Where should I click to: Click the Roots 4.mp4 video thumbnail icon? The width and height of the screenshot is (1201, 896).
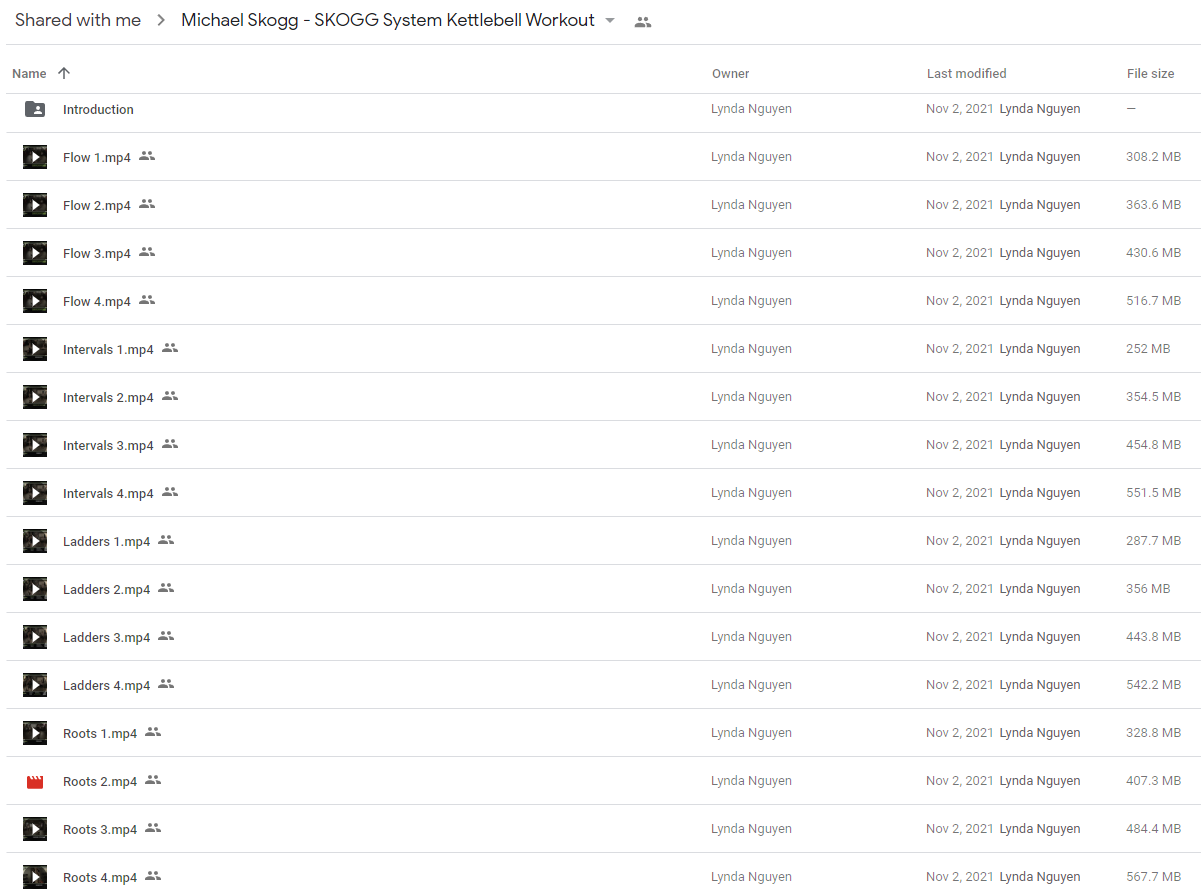(x=35, y=877)
